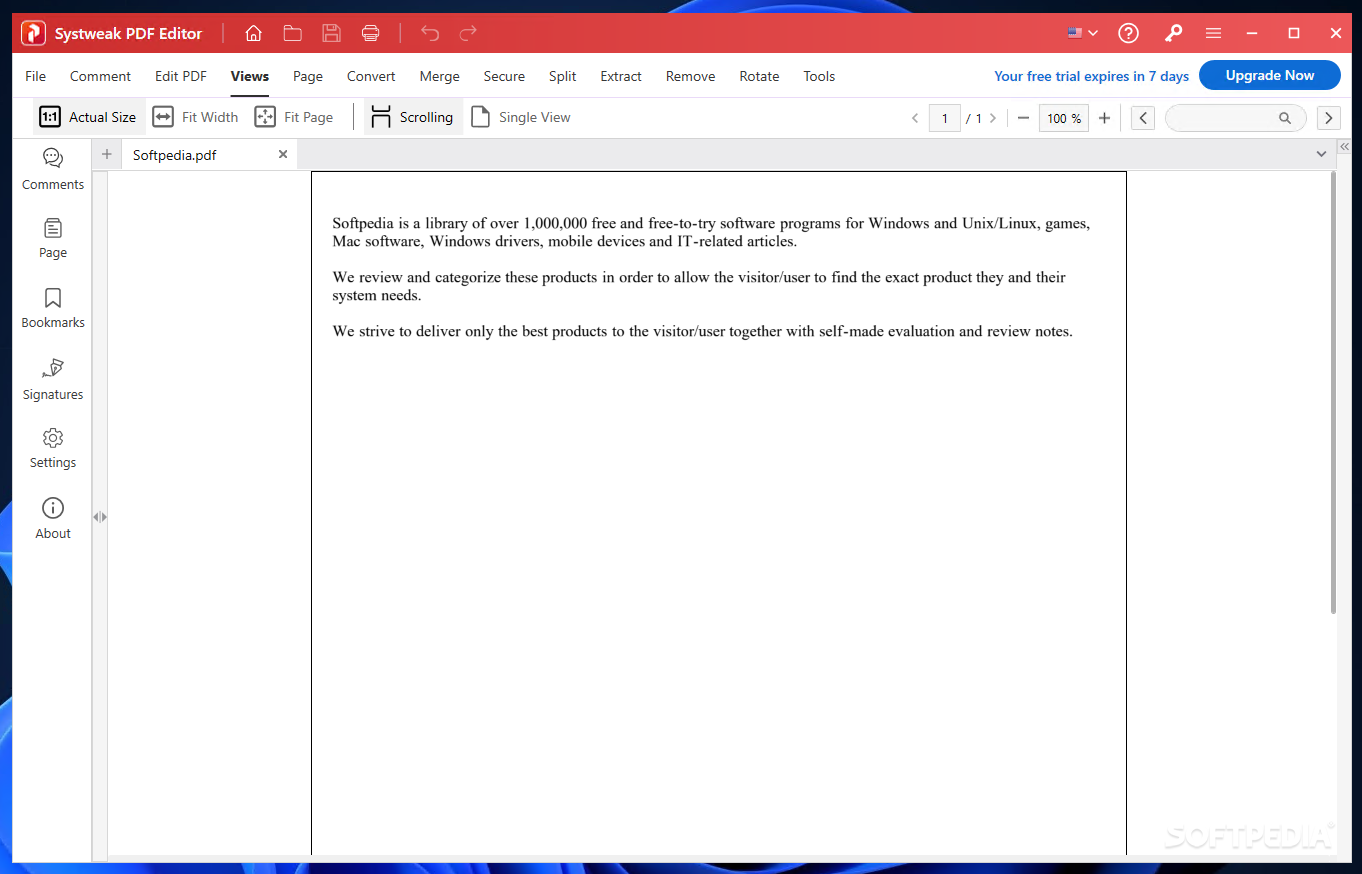Expand the open tabs list chevron
This screenshot has width=1362, height=874.
[1321, 154]
